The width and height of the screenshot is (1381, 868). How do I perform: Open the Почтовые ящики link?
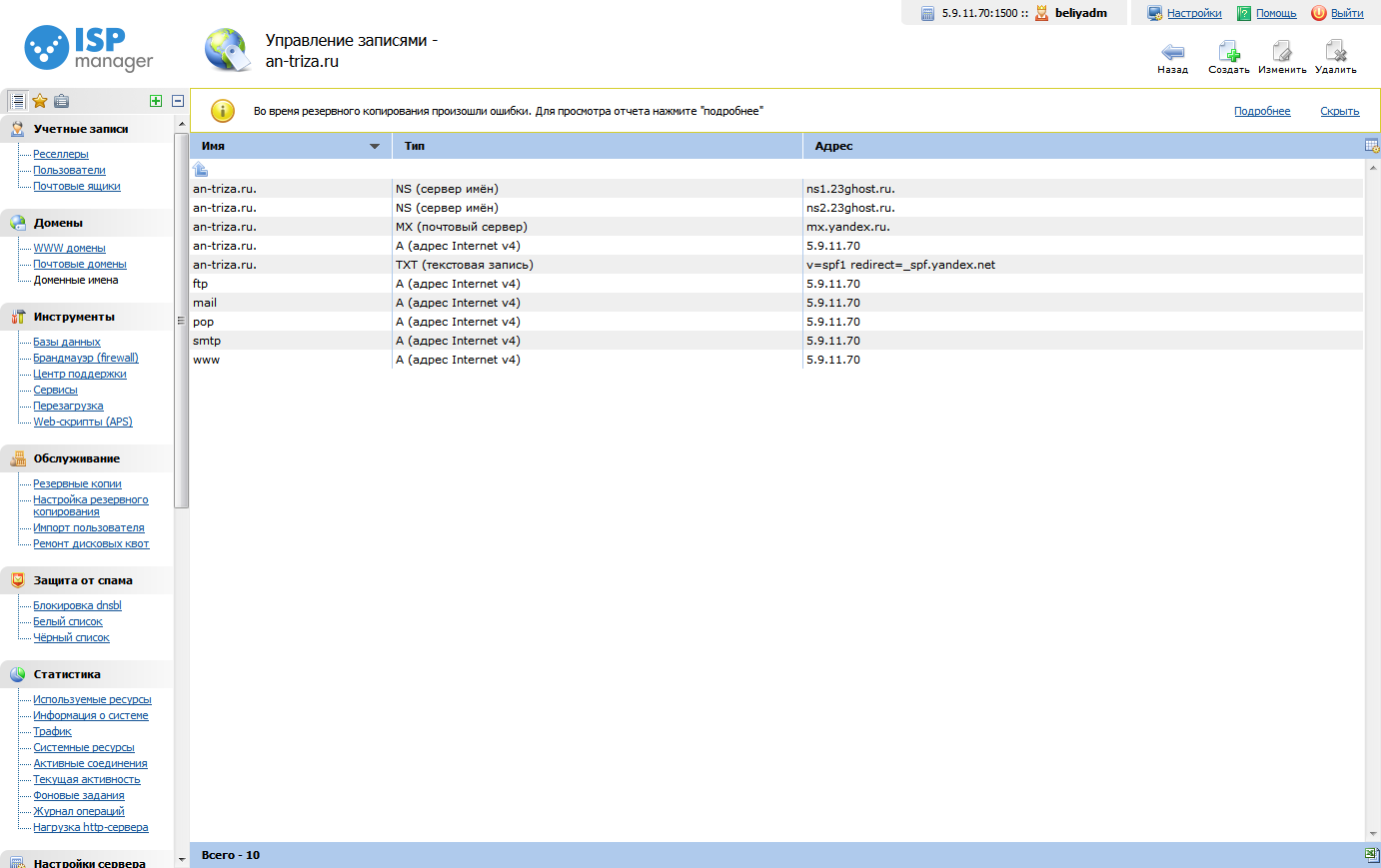77,186
